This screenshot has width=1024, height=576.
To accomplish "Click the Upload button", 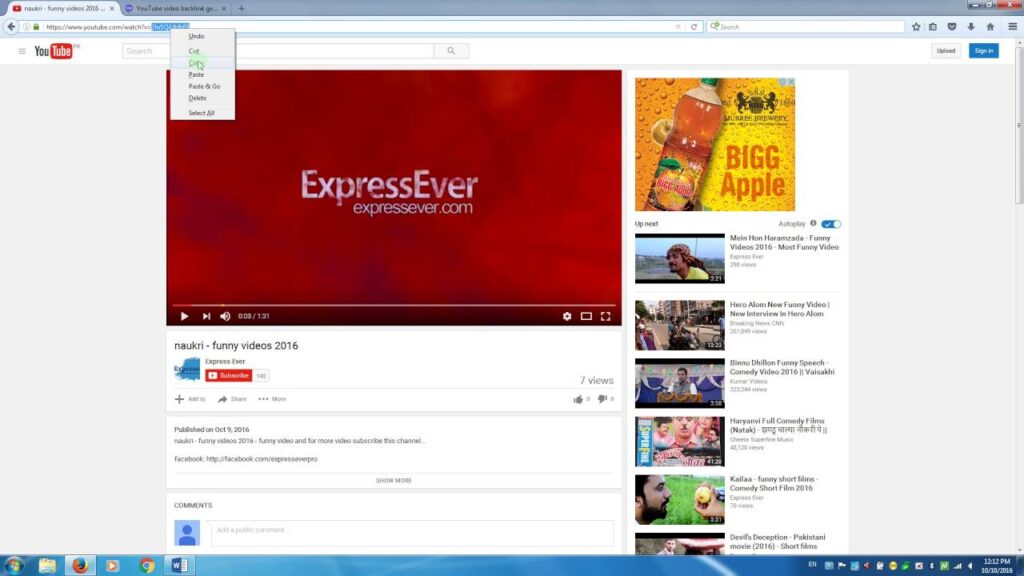I will tap(946, 51).
